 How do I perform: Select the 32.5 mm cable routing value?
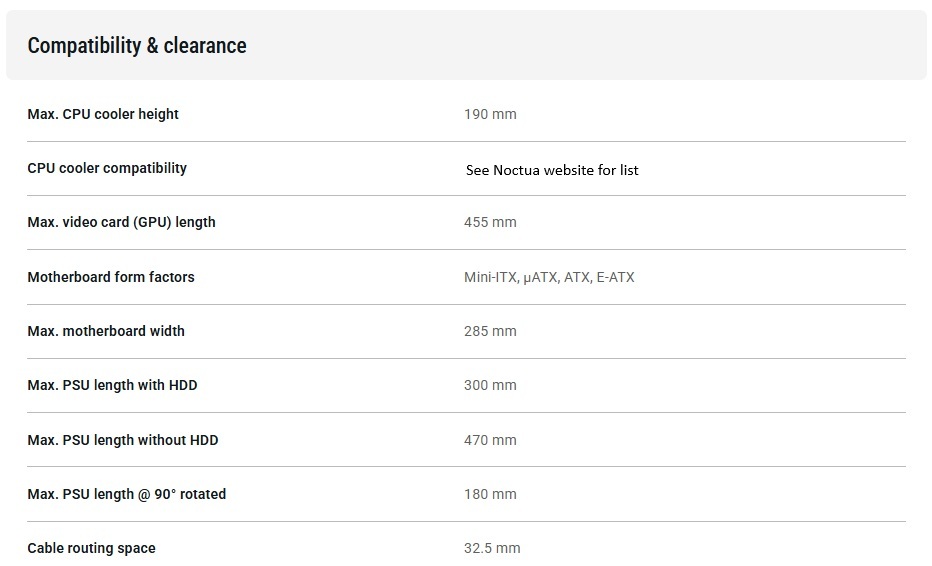click(492, 548)
